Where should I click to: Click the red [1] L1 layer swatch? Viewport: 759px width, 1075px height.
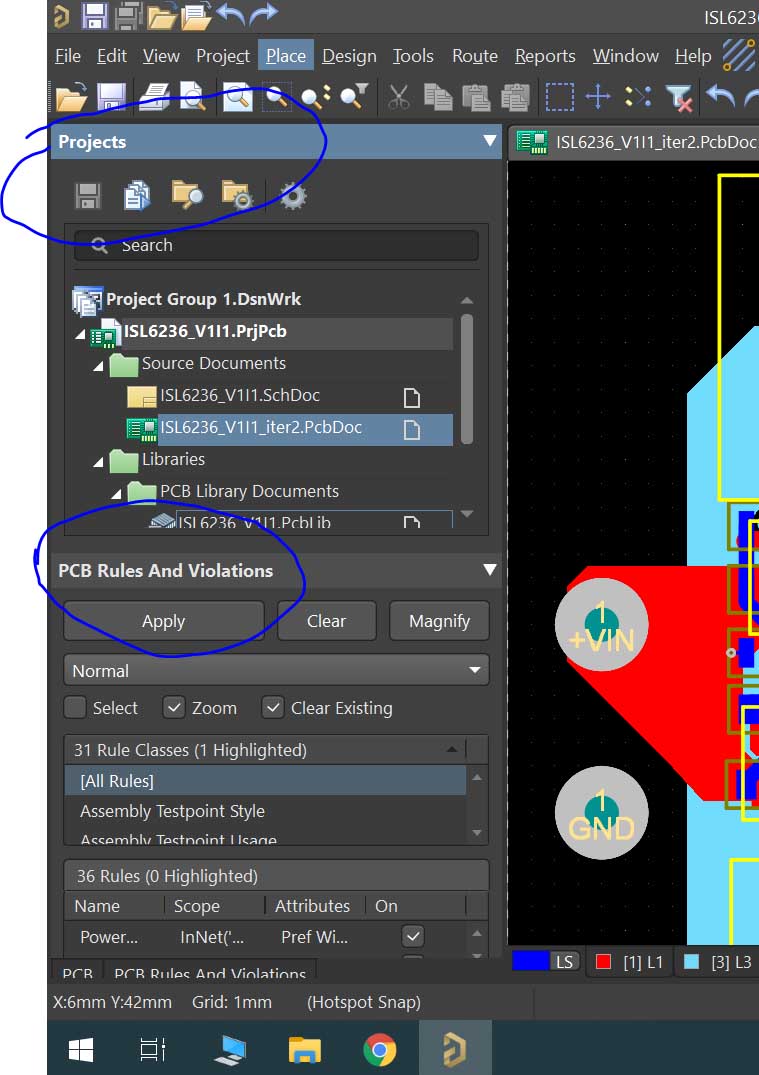(603, 962)
